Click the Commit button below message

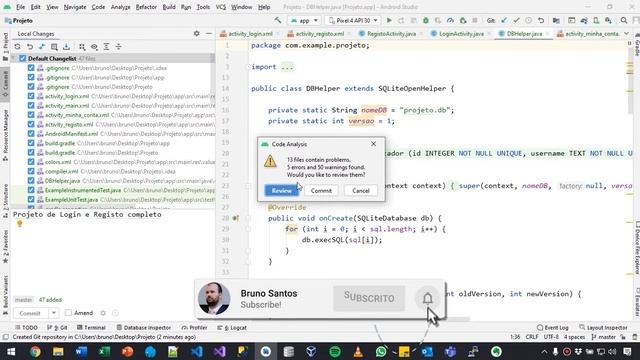point(30,313)
